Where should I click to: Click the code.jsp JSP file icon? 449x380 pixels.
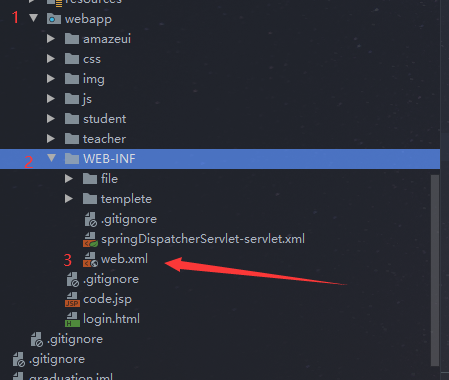click(72, 300)
